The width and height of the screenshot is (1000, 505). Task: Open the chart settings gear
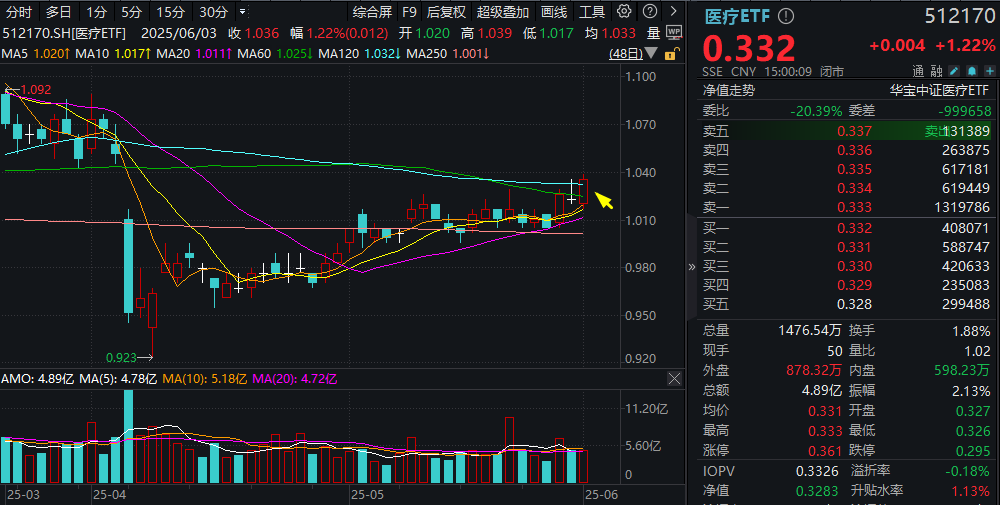[x=624, y=11]
